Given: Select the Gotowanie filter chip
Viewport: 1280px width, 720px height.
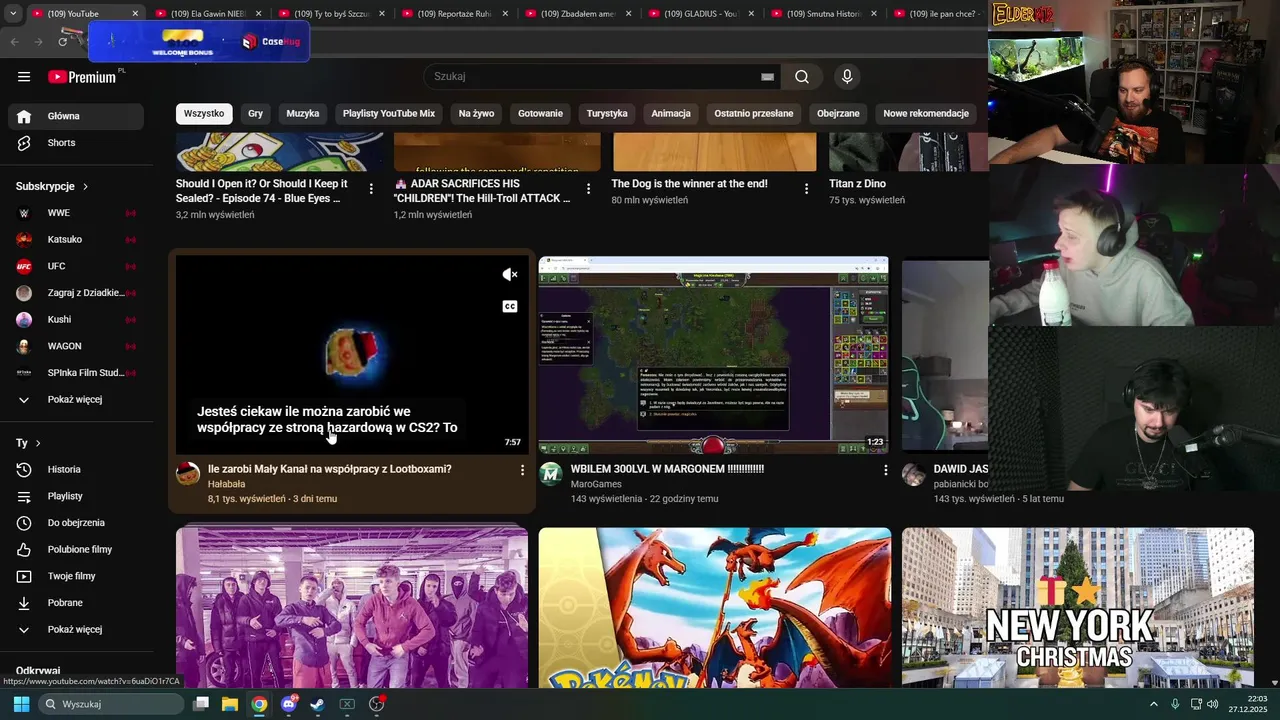Looking at the screenshot, I should point(540,113).
